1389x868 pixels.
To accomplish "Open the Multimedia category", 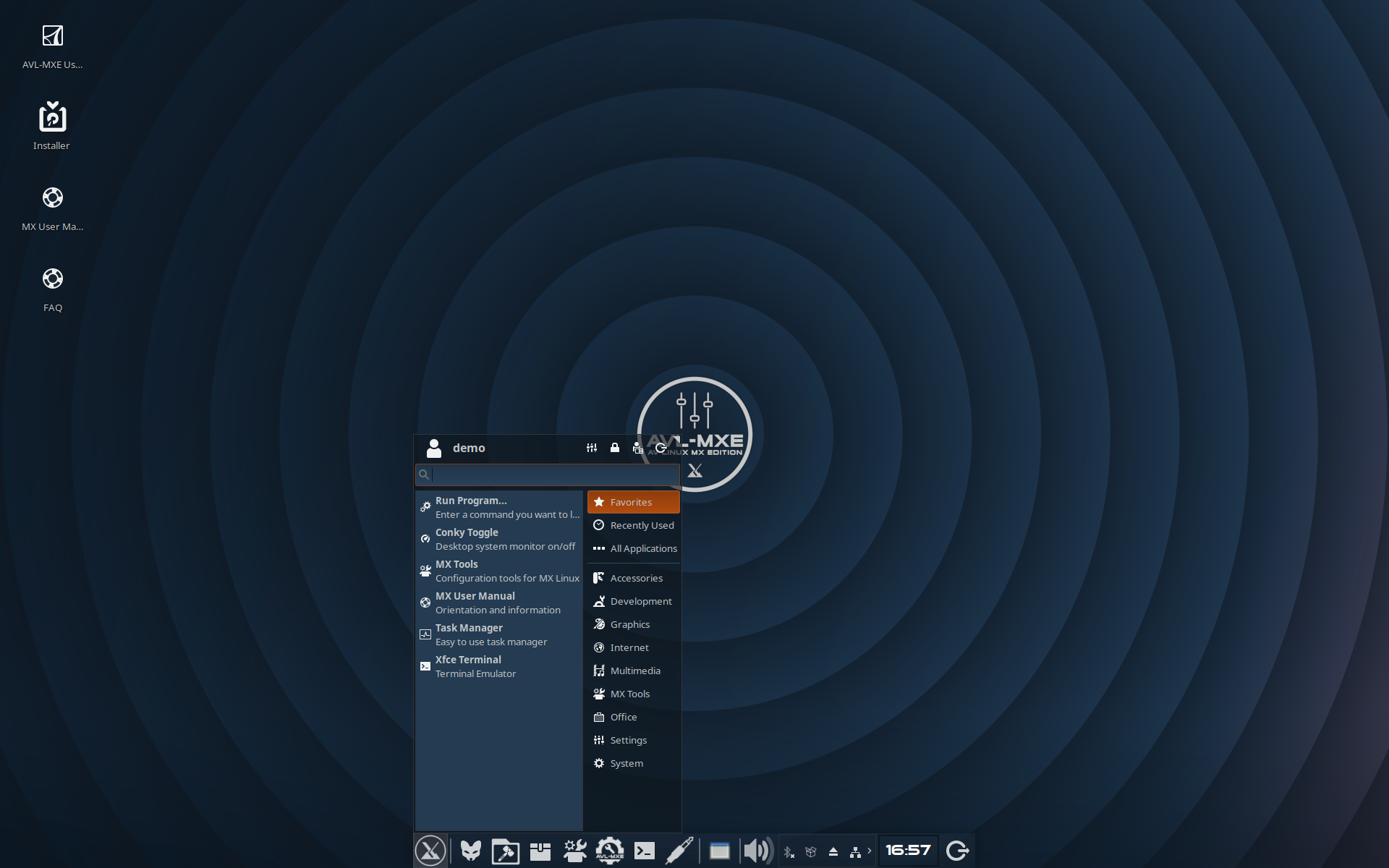I will (x=634, y=671).
